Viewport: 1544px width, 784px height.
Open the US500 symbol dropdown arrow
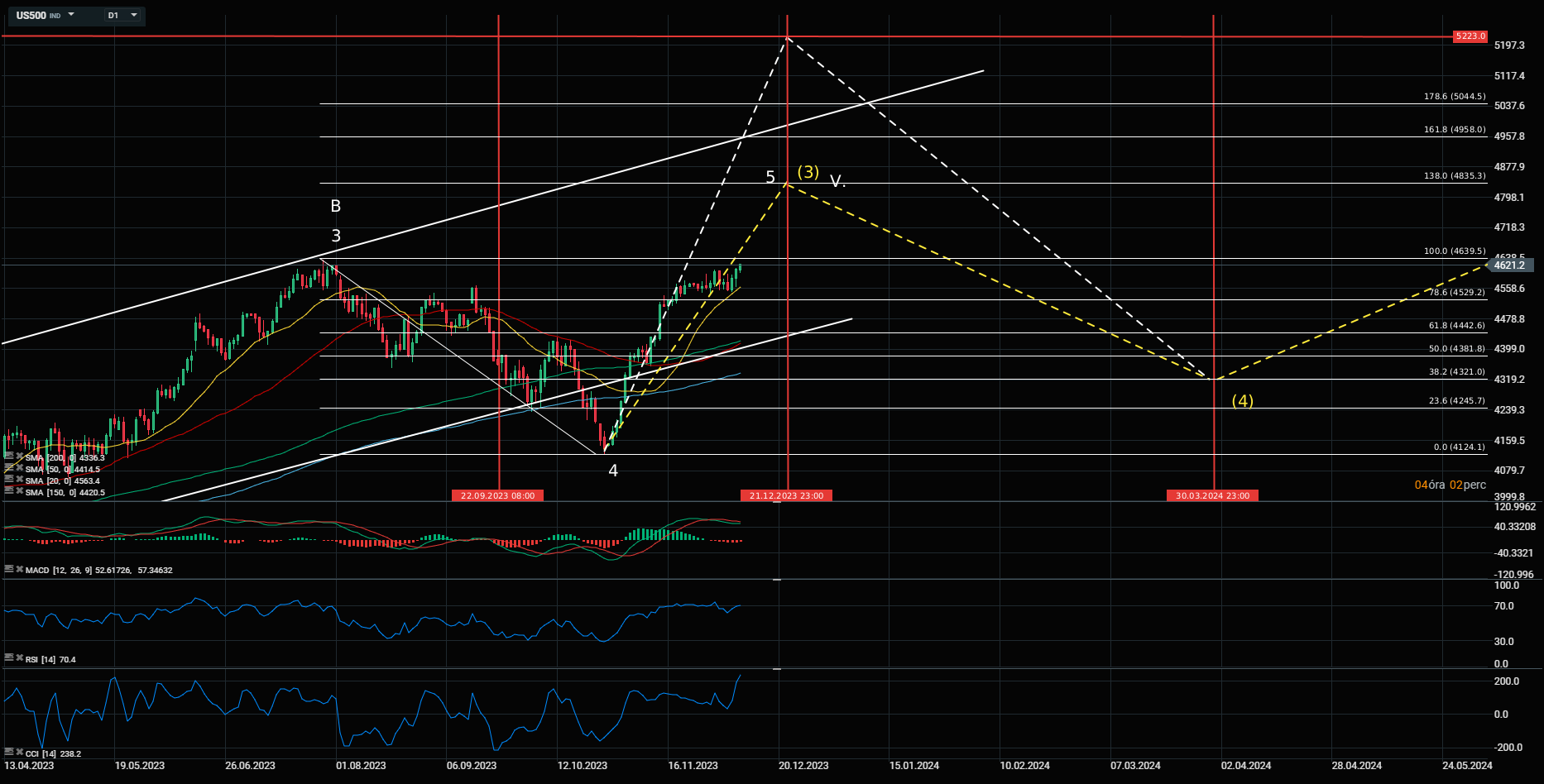coord(71,15)
